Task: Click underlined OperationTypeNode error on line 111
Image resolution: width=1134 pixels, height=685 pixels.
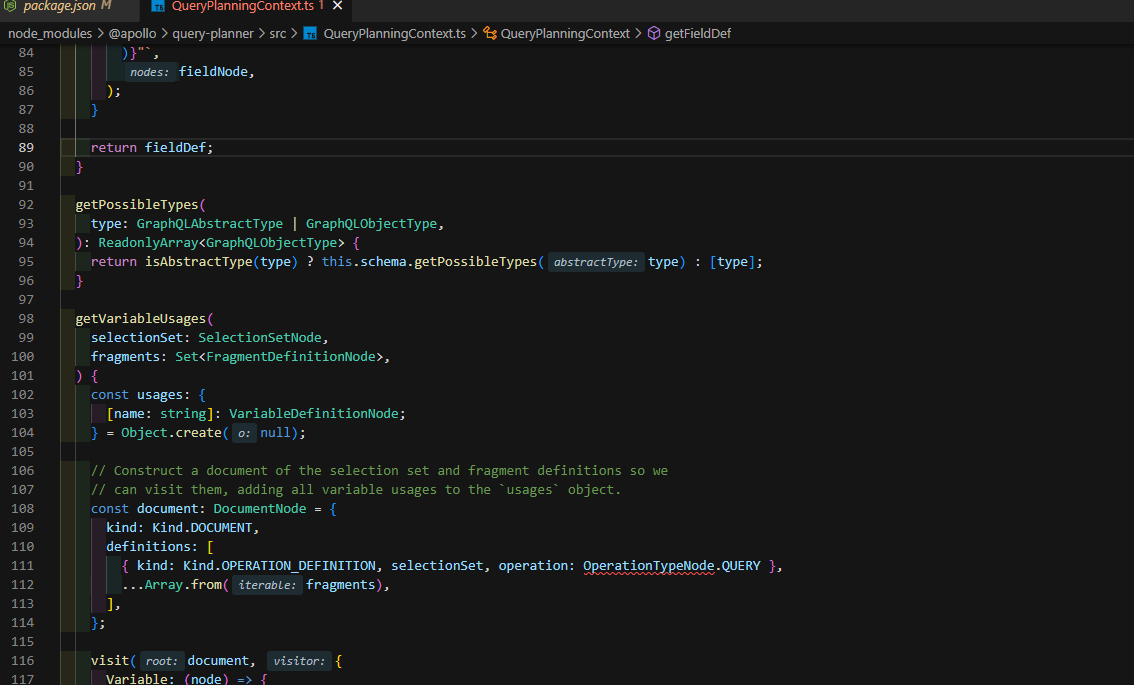Action: (648, 566)
